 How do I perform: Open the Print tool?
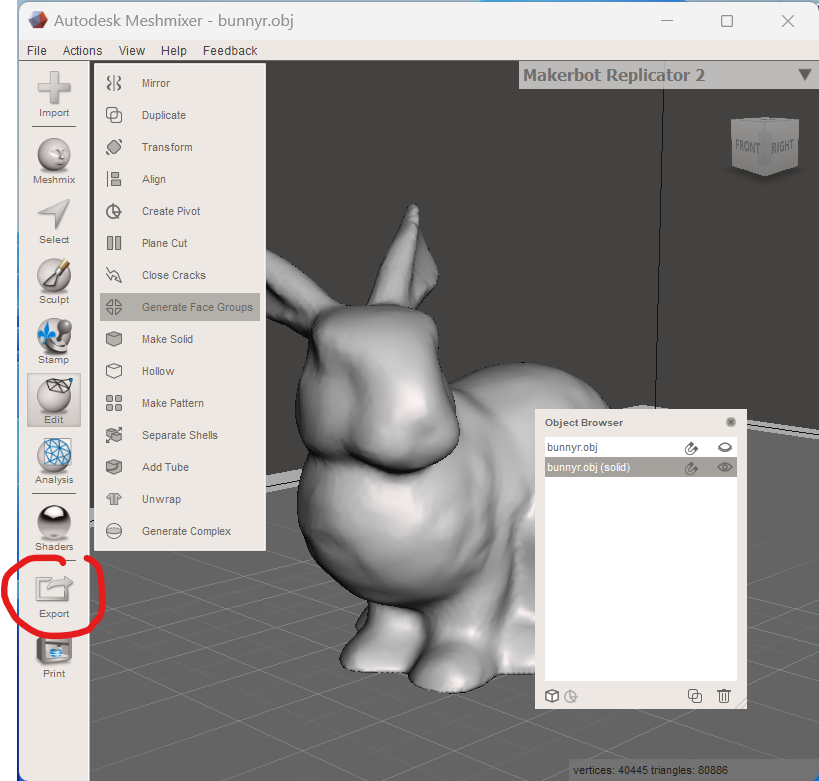click(x=54, y=653)
